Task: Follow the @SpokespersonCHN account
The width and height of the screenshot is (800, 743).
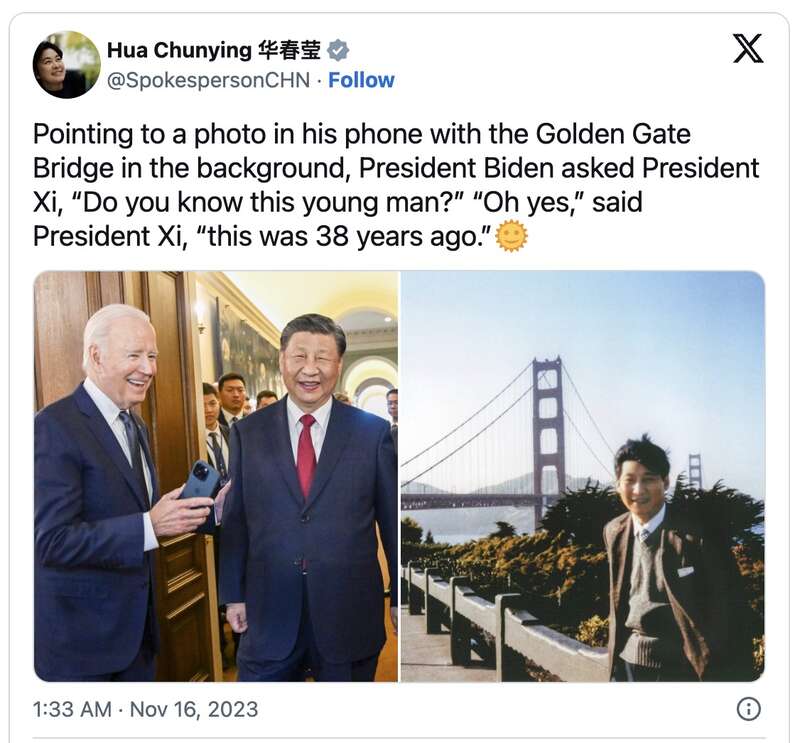Action: [361, 80]
